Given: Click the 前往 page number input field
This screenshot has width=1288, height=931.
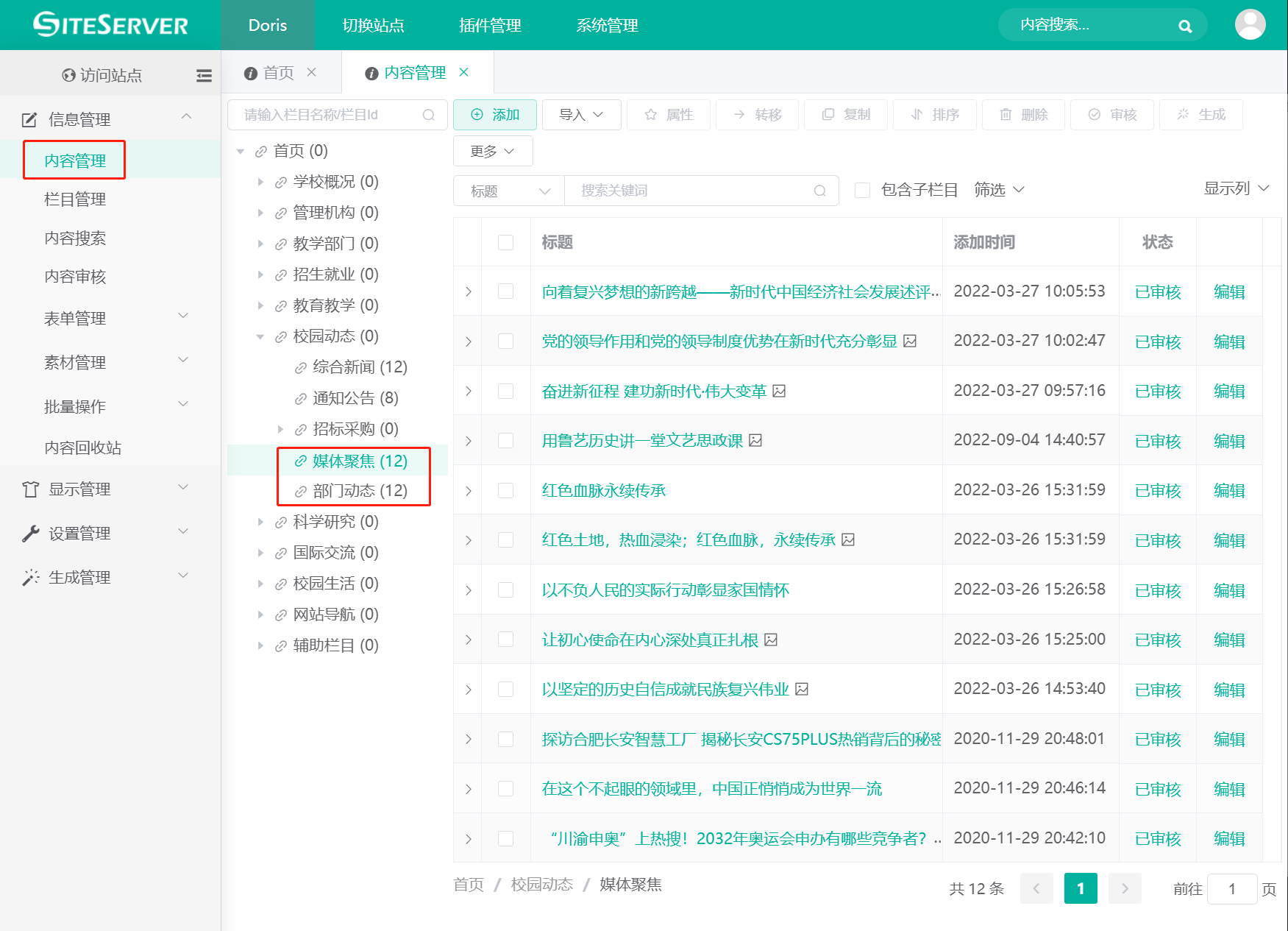Looking at the screenshot, I should [x=1231, y=888].
